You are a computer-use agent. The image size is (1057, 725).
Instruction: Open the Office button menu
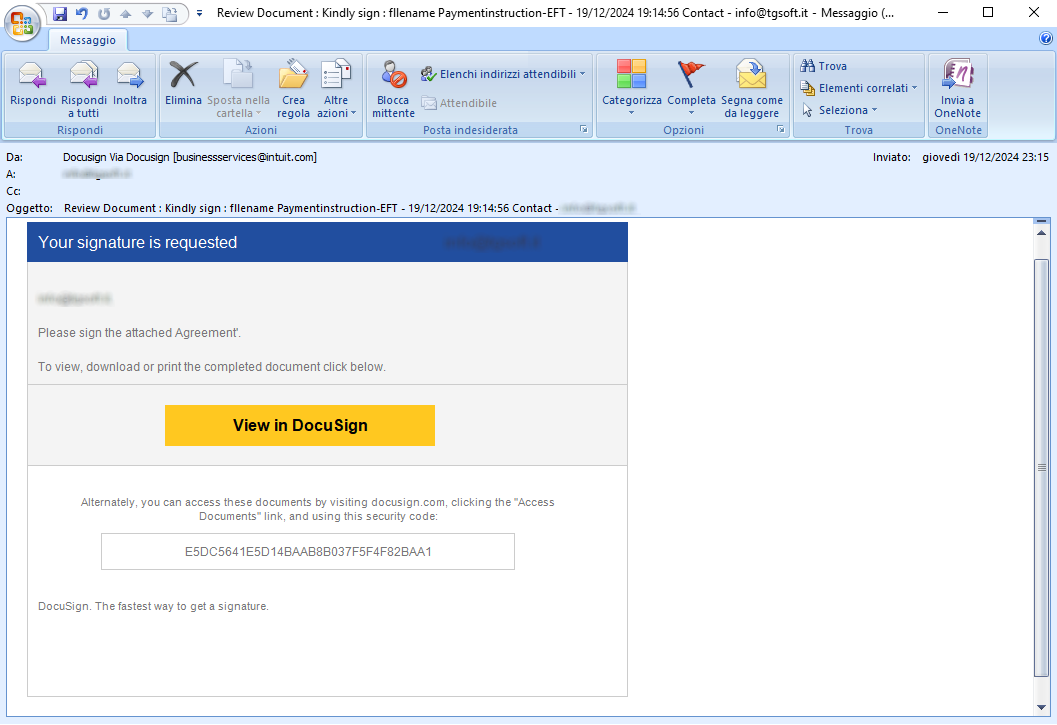point(22,22)
